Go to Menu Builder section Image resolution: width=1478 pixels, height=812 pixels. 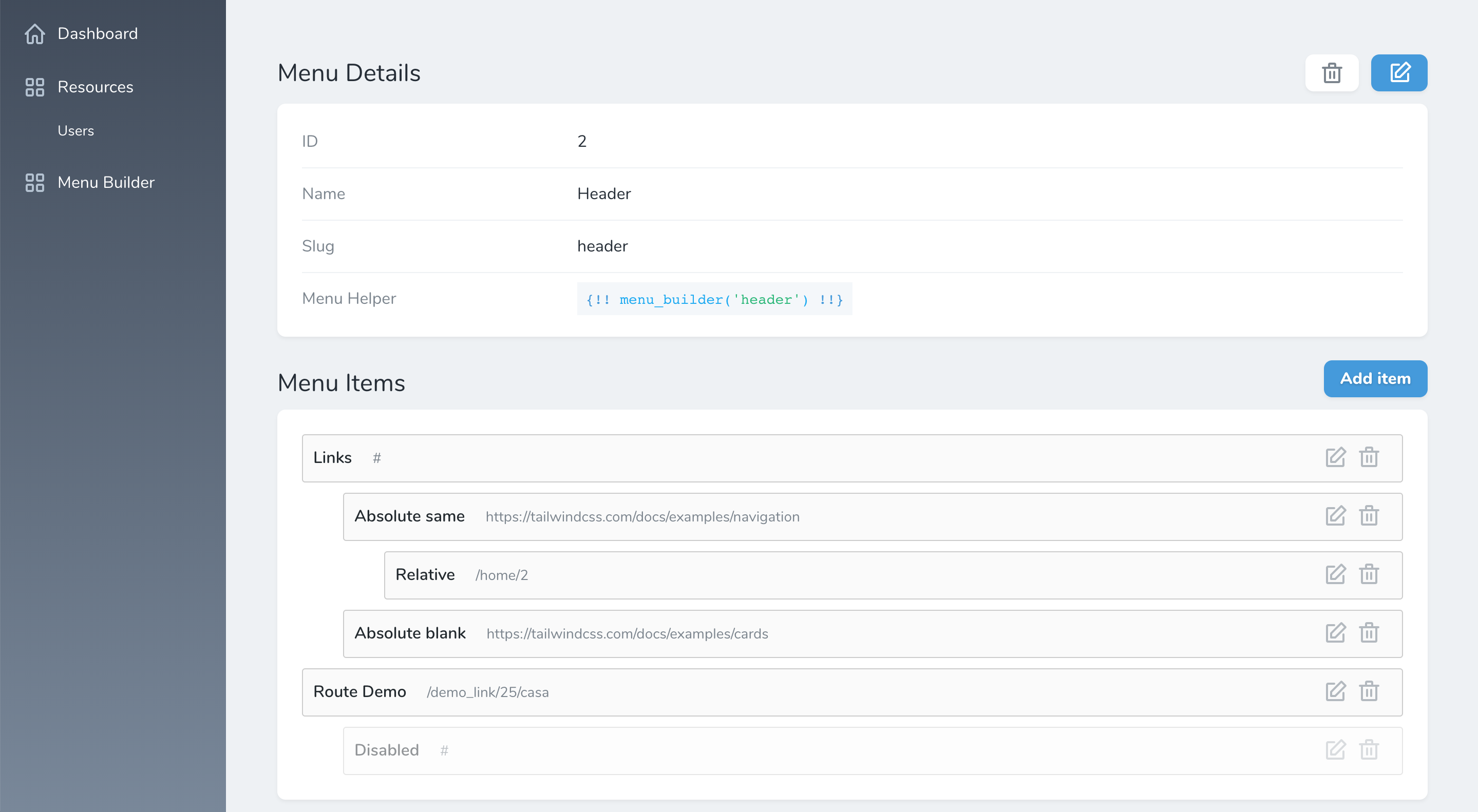click(106, 182)
